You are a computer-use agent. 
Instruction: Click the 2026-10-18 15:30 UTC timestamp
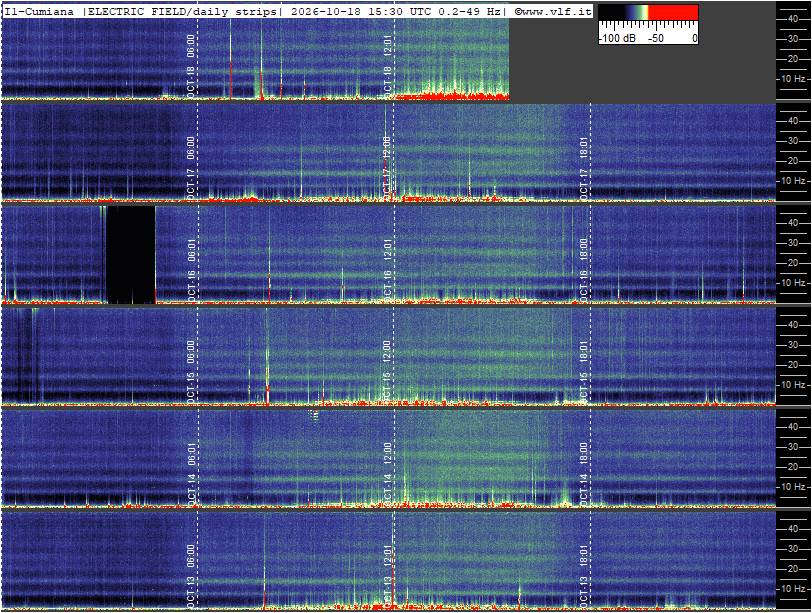click(362, 11)
